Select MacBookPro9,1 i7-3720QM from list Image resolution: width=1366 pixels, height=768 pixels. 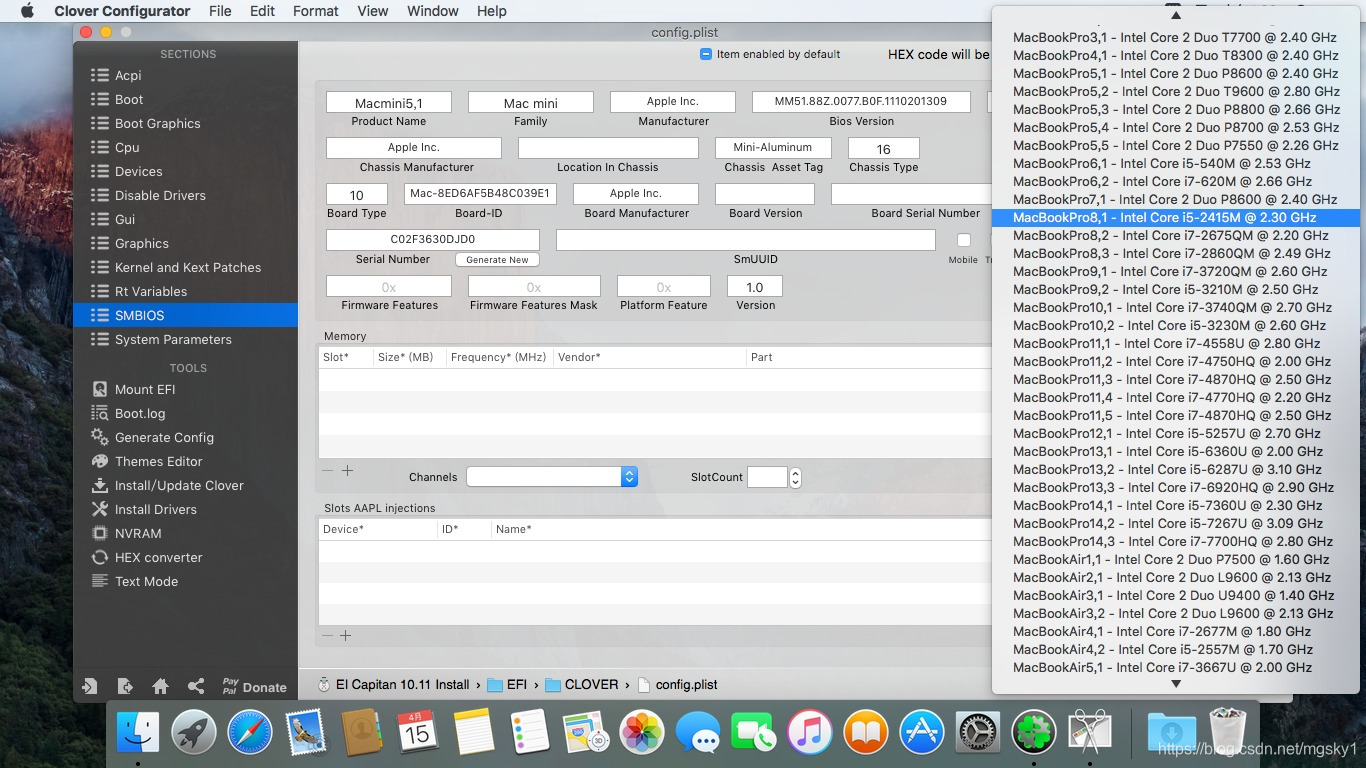pyautogui.click(x=1176, y=271)
